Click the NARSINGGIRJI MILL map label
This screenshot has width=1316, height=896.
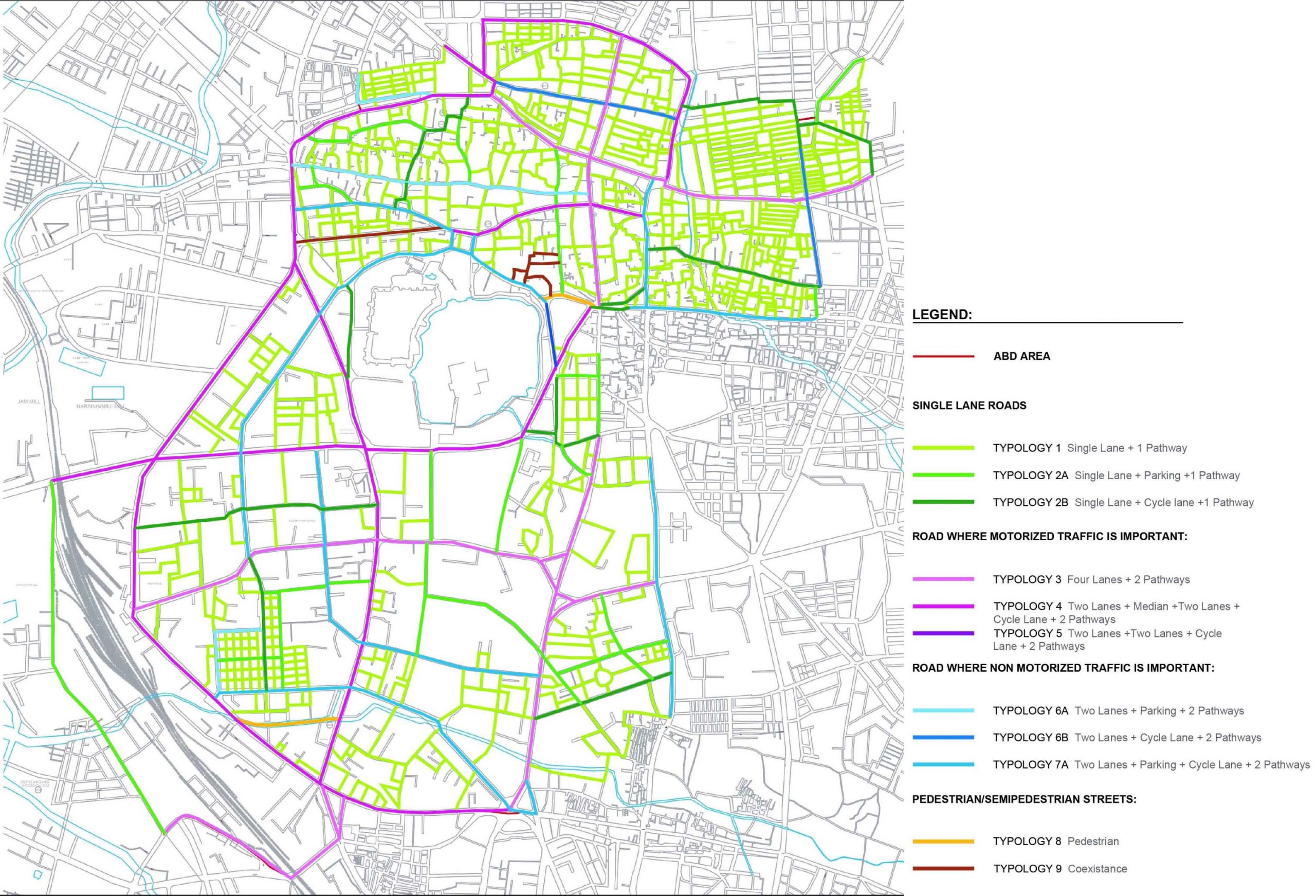[100, 406]
